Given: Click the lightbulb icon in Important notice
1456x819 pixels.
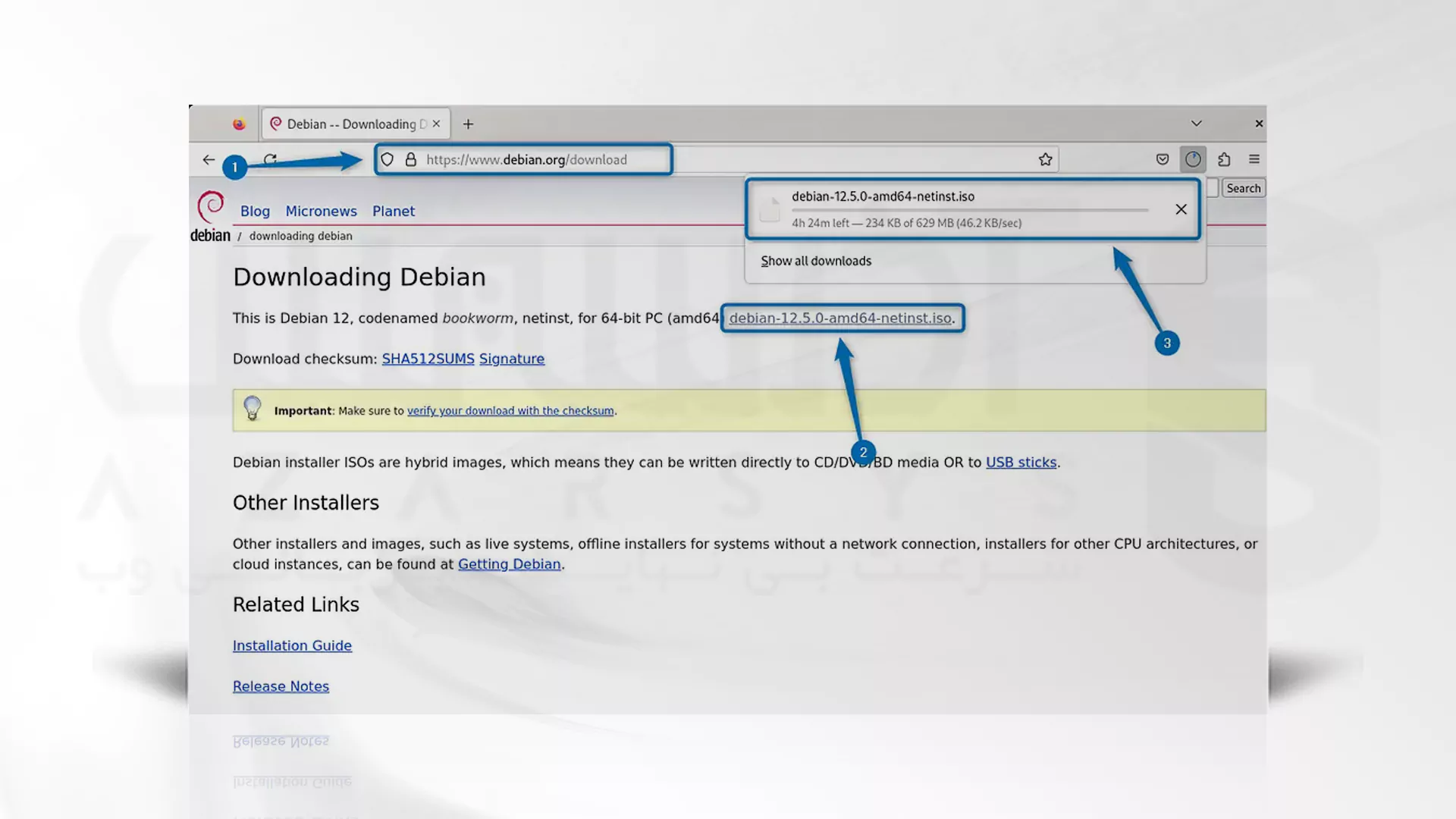Looking at the screenshot, I should pyautogui.click(x=253, y=409).
